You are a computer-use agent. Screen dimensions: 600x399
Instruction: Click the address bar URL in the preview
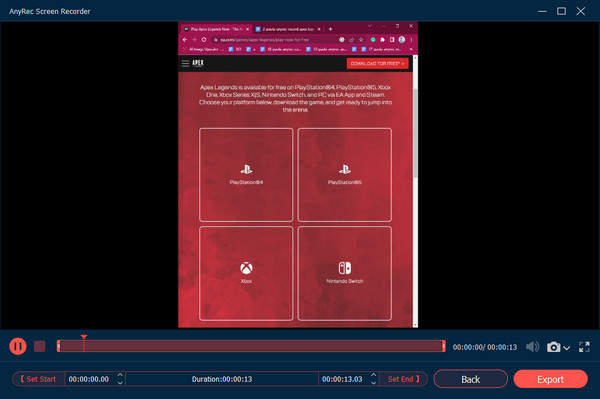point(264,39)
